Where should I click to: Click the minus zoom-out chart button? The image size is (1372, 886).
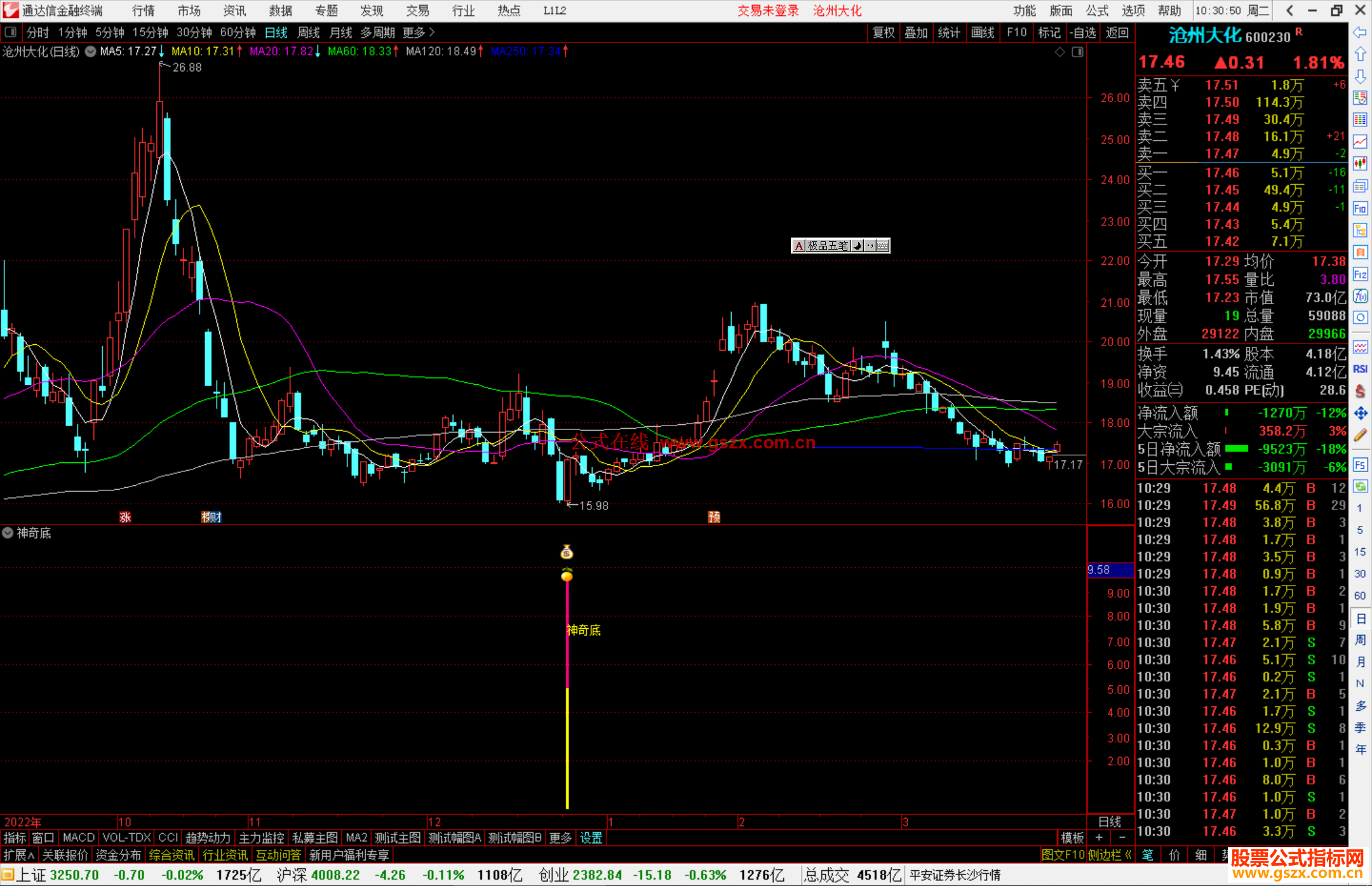(x=1122, y=838)
